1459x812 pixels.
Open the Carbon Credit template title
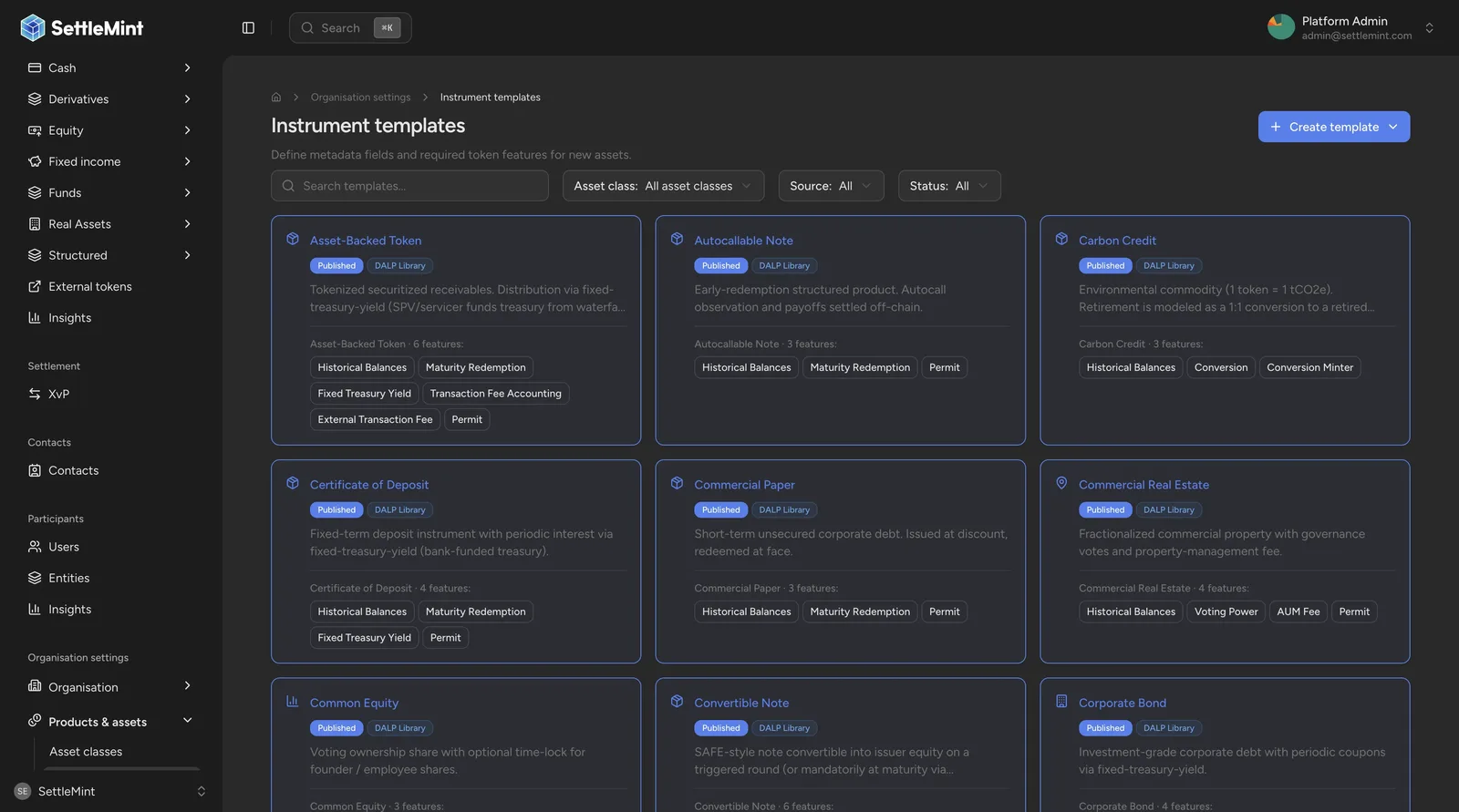tap(1117, 241)
